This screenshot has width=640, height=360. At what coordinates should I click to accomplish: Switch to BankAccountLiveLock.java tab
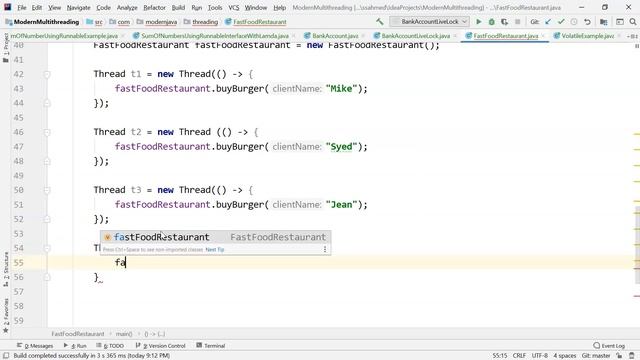415,36
